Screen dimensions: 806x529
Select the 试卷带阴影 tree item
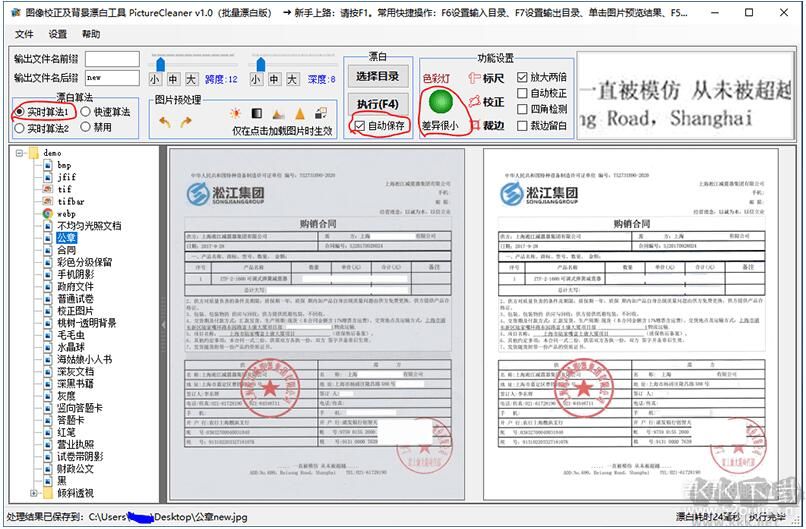click(x=80, y=457)
